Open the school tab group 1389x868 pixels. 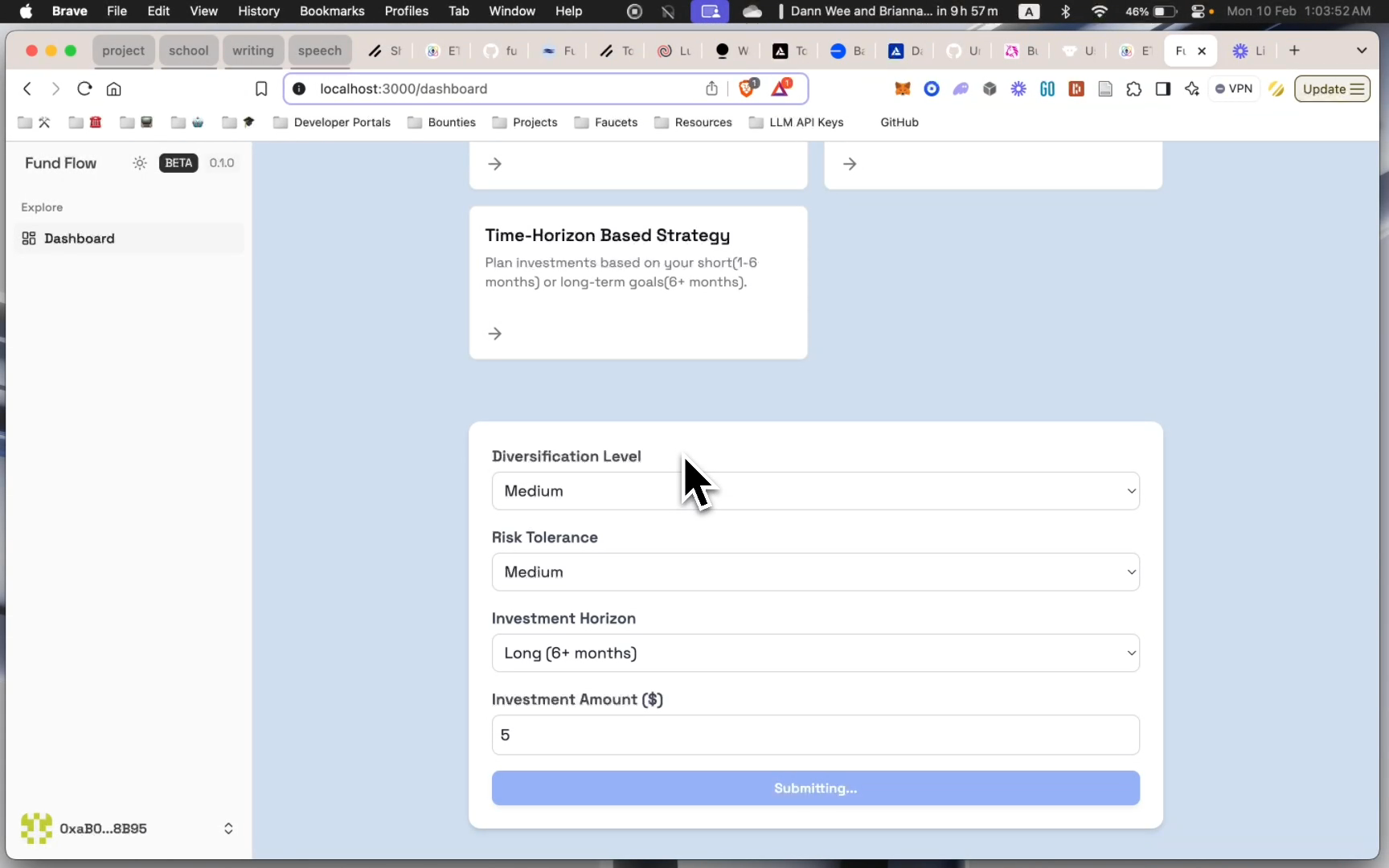[x=188, y=51]
